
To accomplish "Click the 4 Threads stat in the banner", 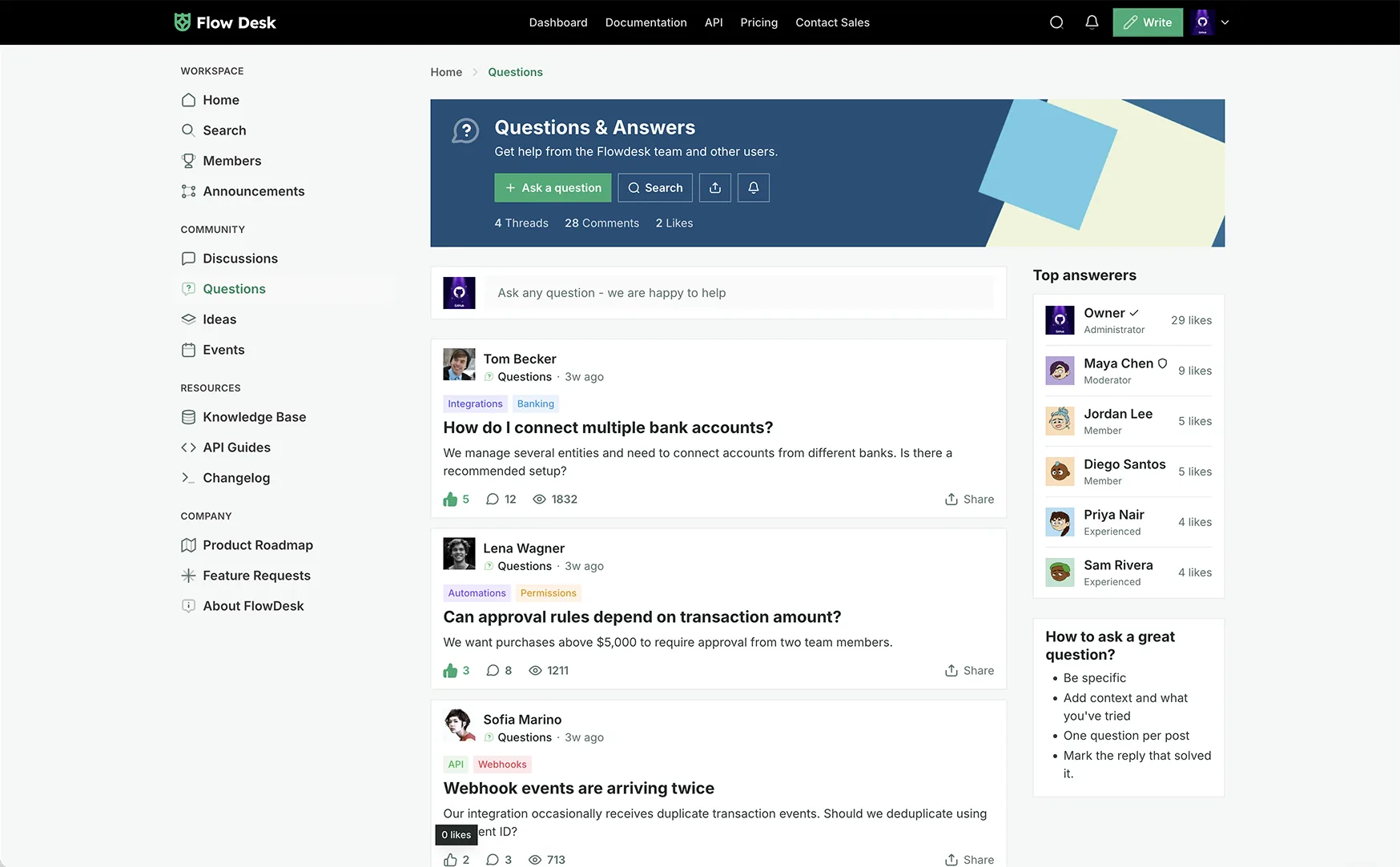I will [521, 223].
